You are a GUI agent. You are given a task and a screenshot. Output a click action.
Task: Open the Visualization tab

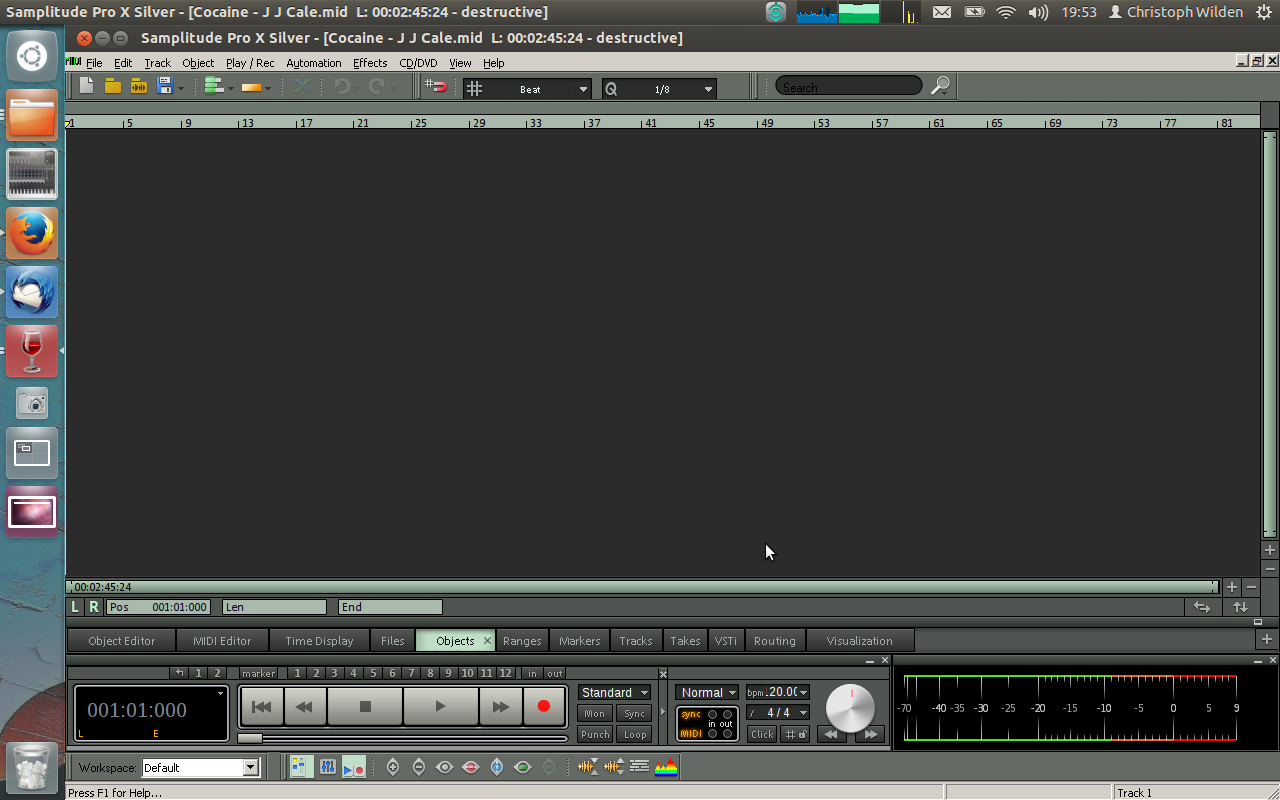click(x=859, y=640)
